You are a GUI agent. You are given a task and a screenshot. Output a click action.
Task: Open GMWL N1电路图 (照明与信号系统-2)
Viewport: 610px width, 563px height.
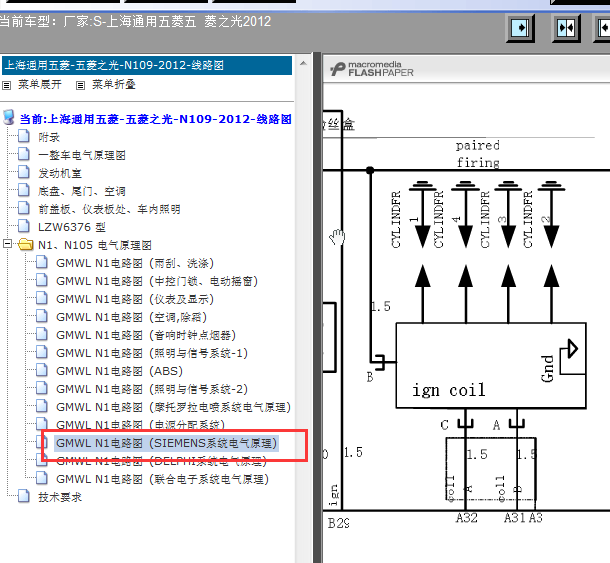coord(152,389)
